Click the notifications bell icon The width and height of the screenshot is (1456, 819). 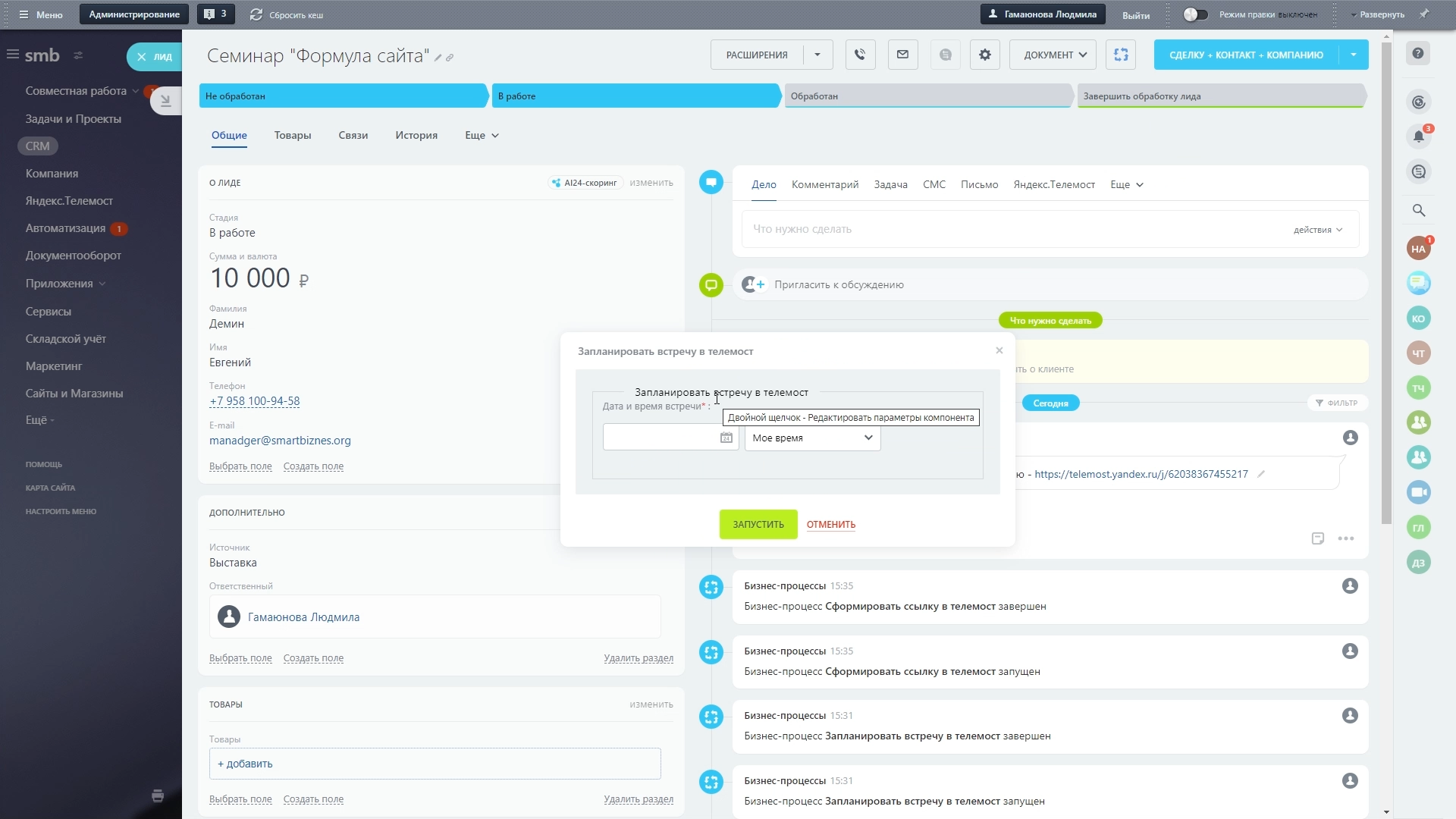(x=1419, y=136)
